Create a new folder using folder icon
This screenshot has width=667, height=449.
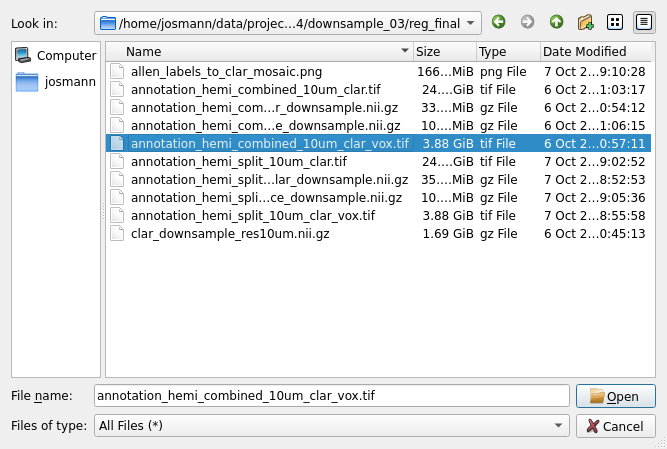(586, 22)
